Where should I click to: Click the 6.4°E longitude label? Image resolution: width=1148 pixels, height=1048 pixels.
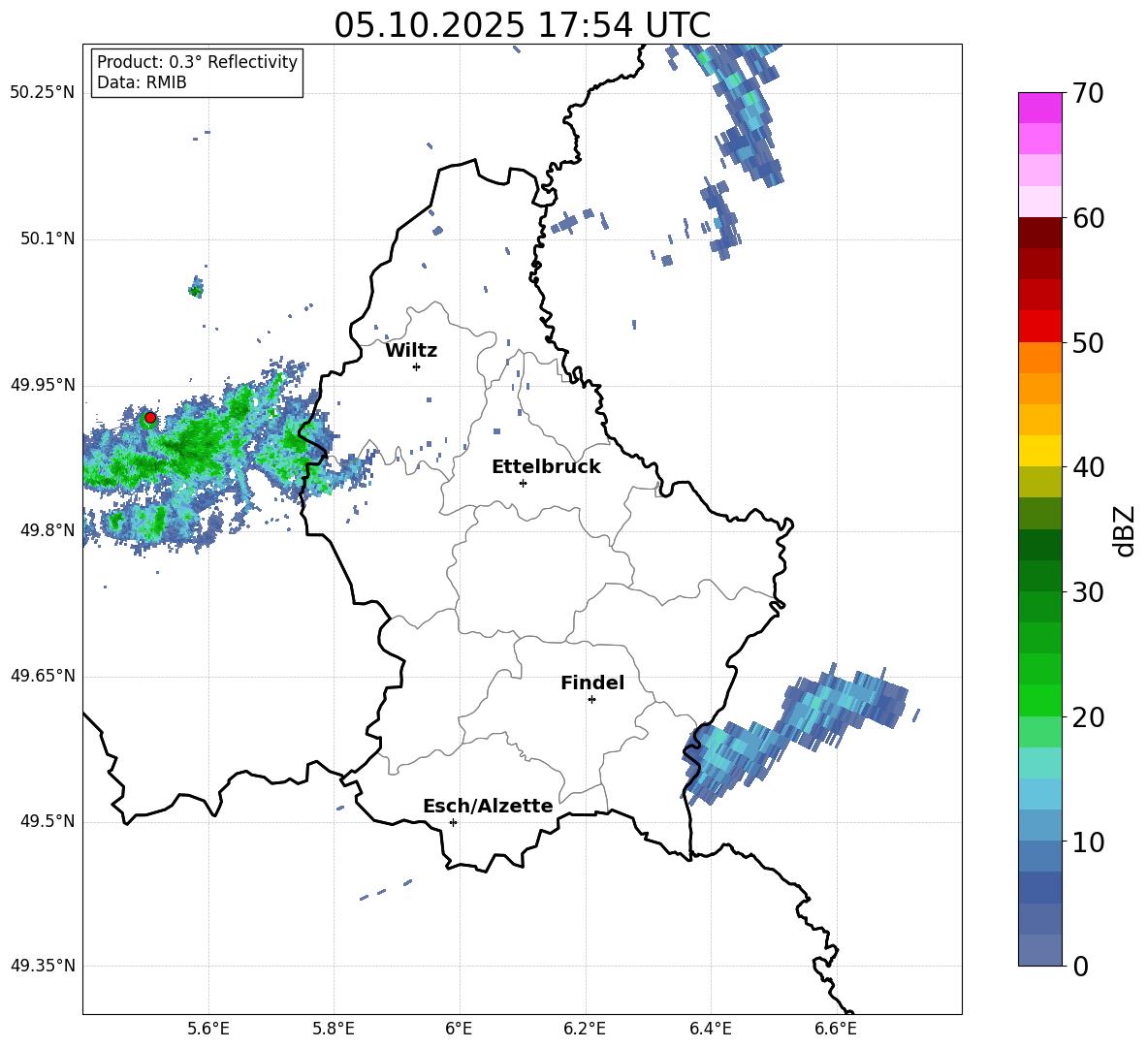[710, 1029]
